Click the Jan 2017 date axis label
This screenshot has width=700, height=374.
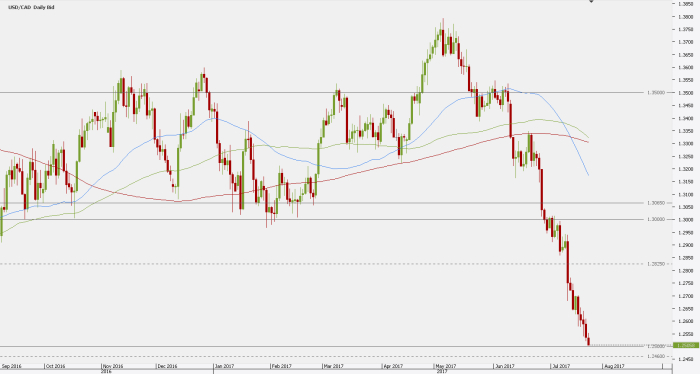coord(225,366)
